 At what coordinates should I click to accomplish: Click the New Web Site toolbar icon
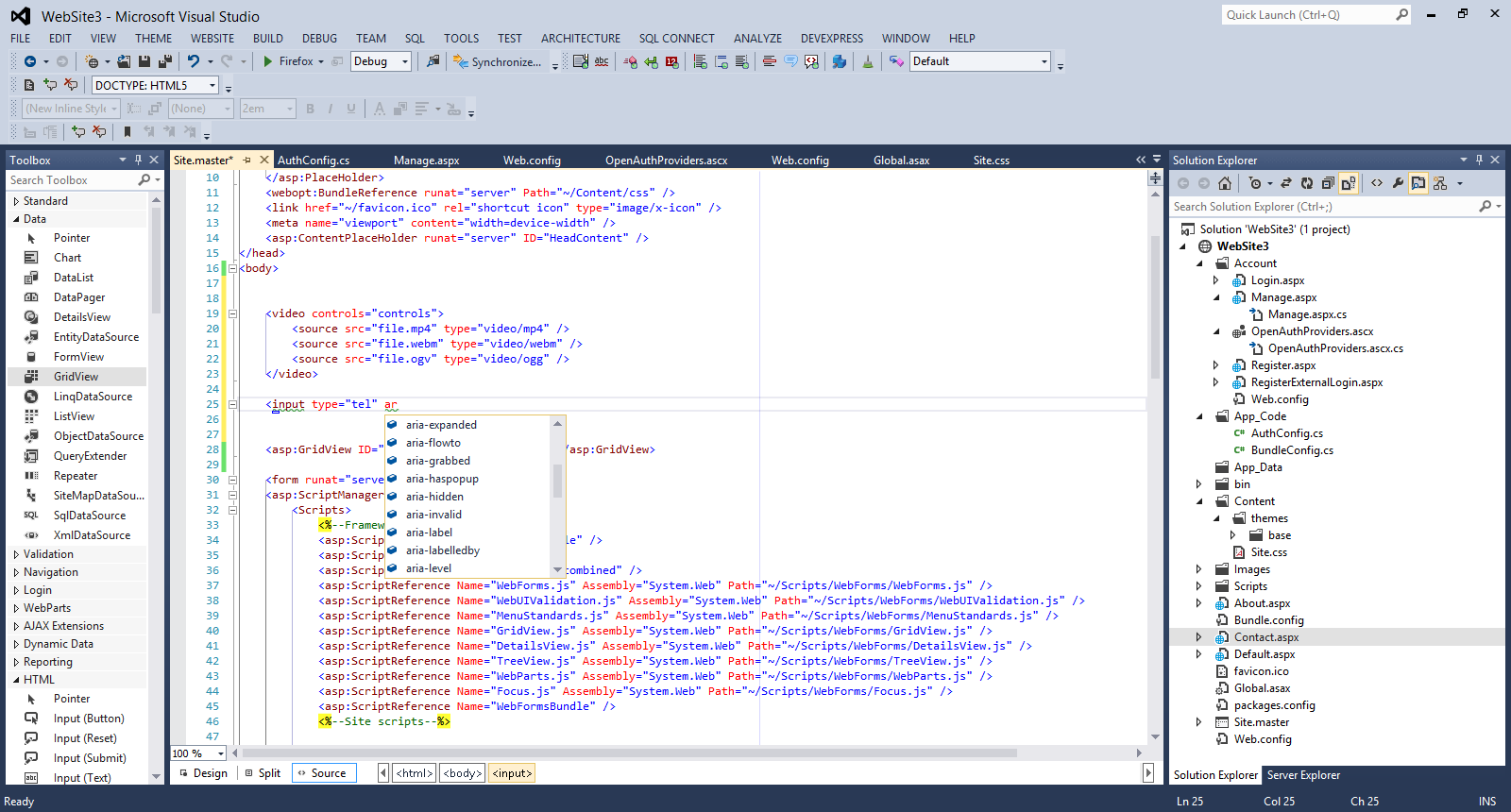click(92, 61)
